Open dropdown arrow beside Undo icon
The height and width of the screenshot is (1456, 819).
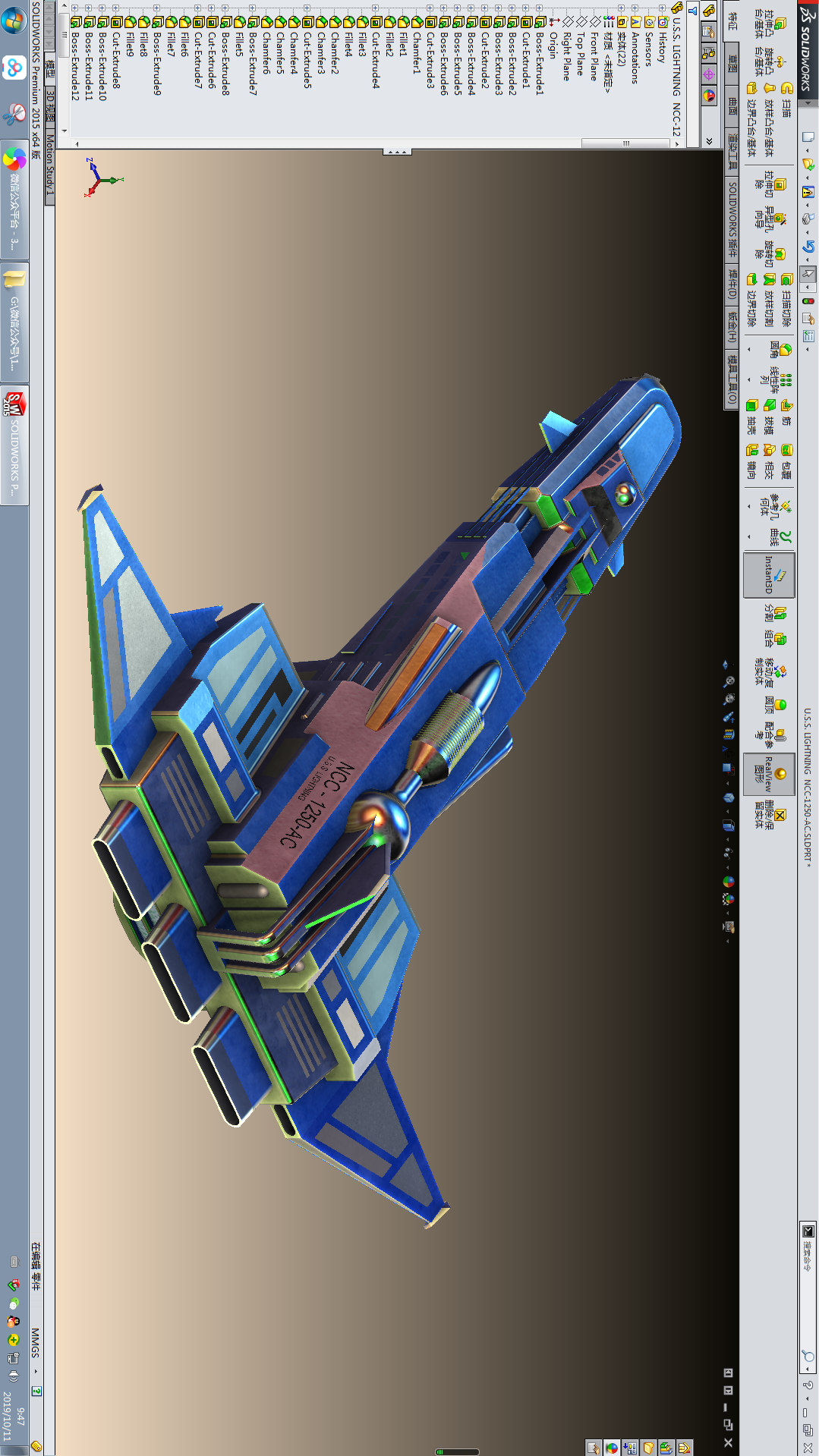coord(808,259)
